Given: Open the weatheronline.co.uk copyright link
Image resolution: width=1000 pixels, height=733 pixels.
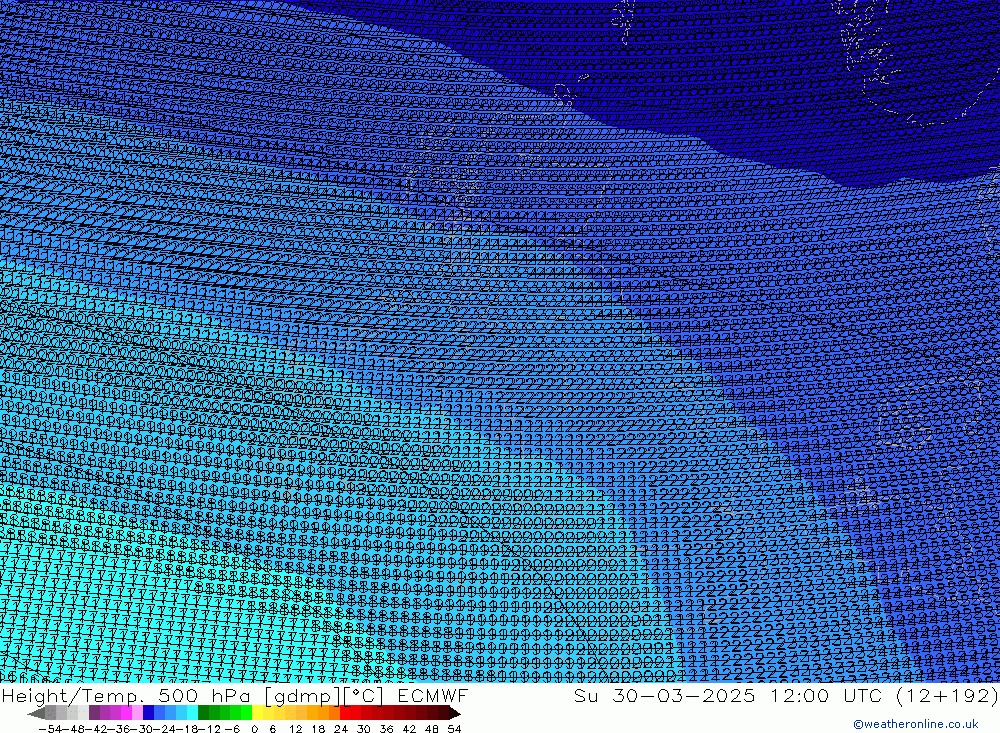Looking at the screenshot, I should pyautogui.click(x=915, y=724).
